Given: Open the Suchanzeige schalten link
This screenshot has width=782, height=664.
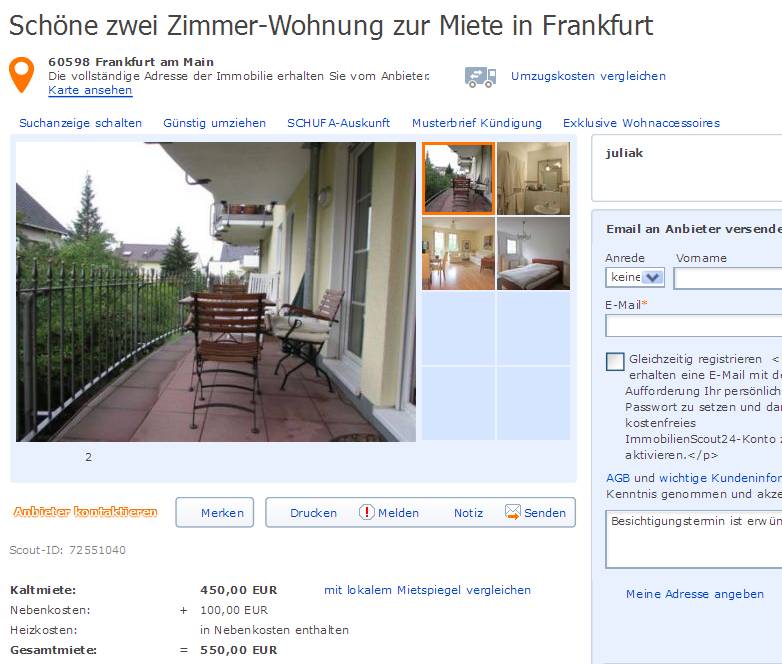Looking at the screenshot, I should [x=80, y=123].
